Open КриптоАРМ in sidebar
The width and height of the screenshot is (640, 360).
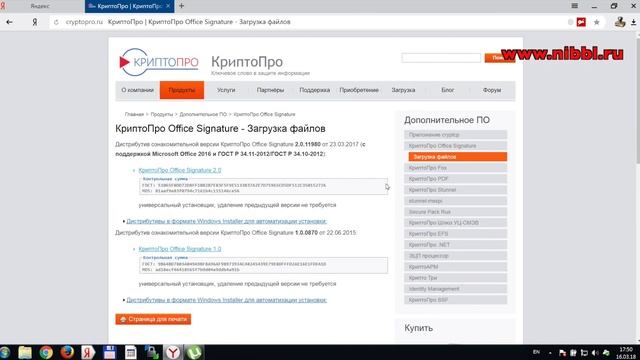click(456, 267)
